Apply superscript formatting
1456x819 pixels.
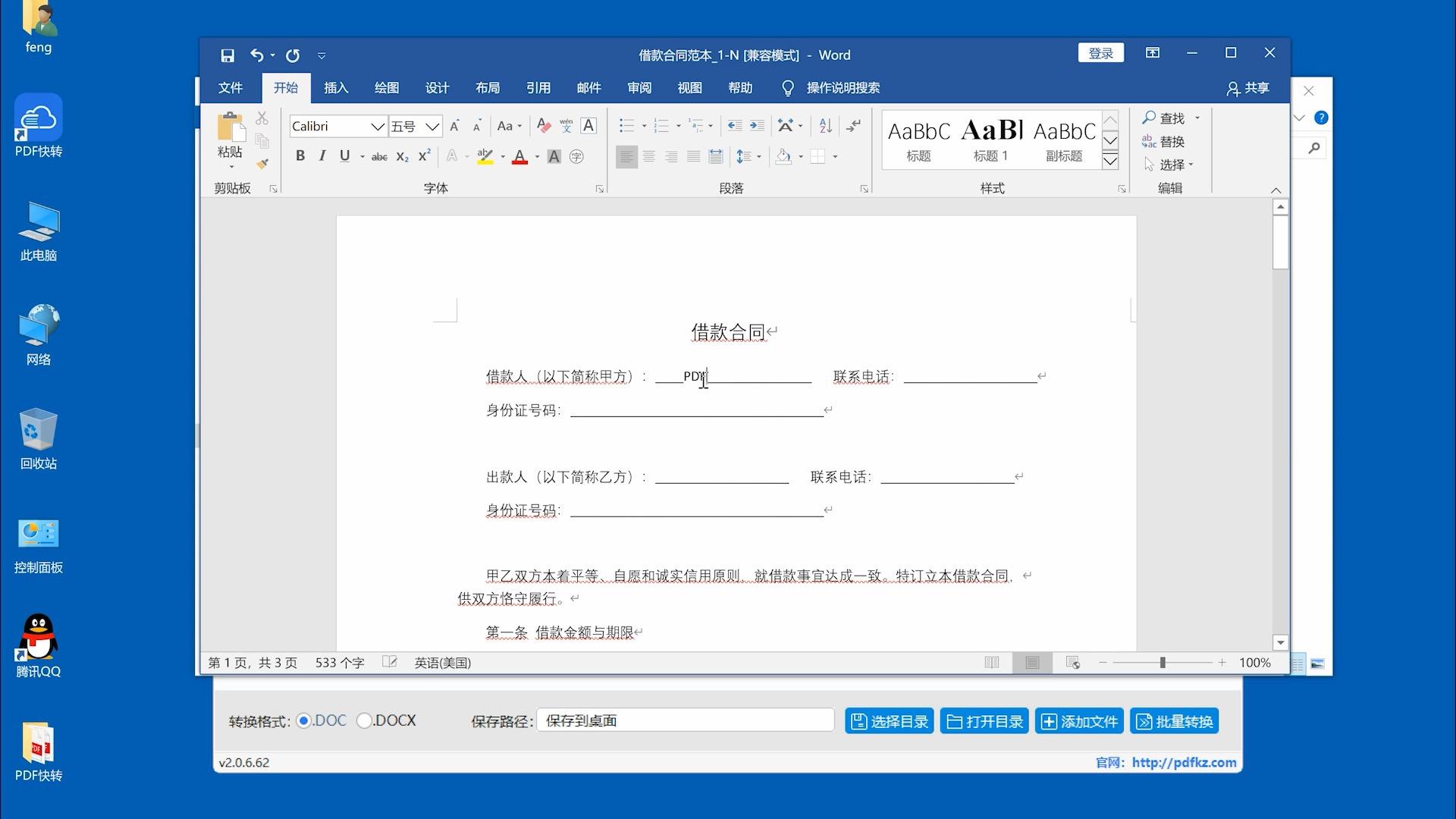pos(425,156)
